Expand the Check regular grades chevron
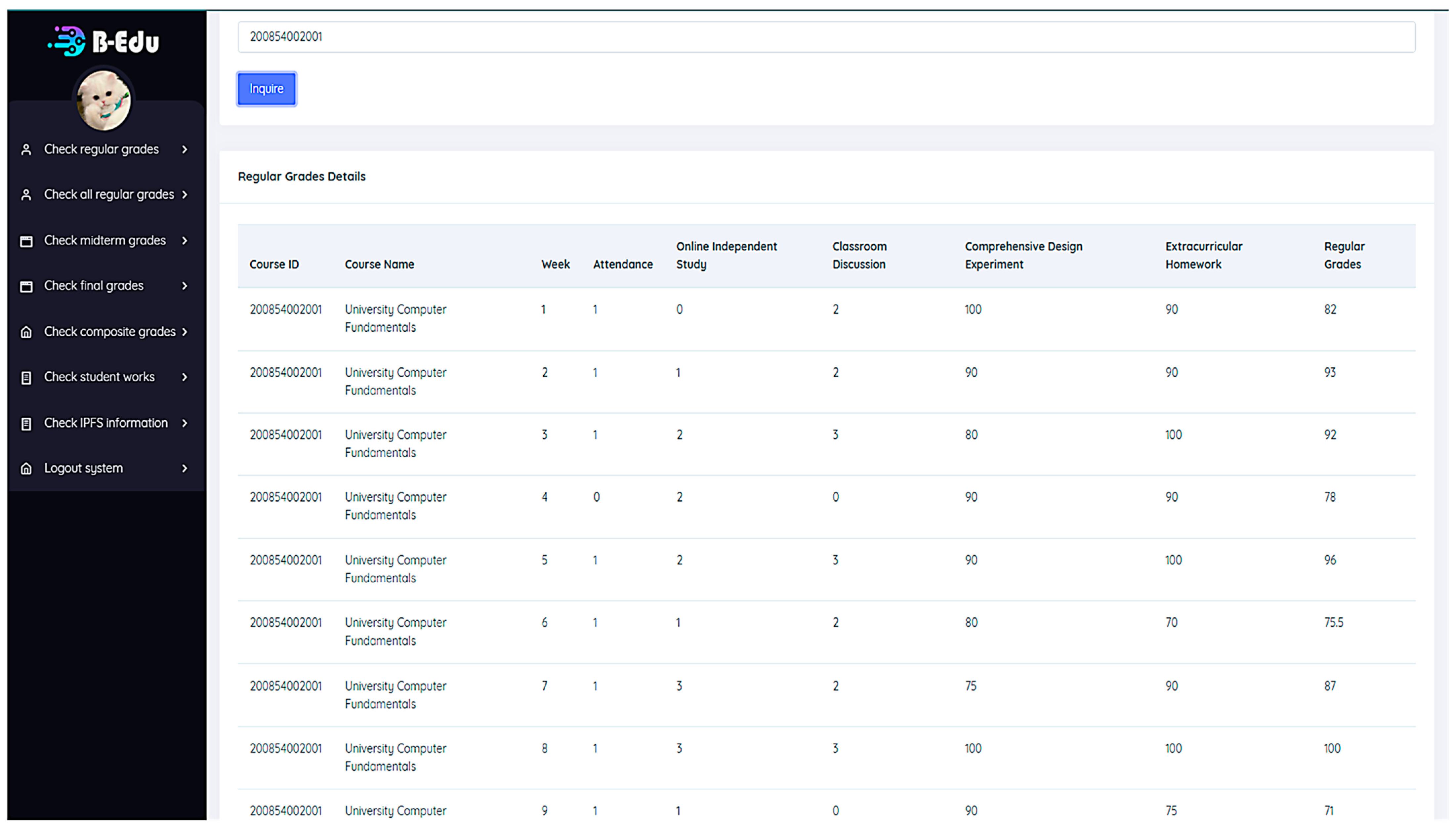 pyautogui.click(x=185, y=150)
